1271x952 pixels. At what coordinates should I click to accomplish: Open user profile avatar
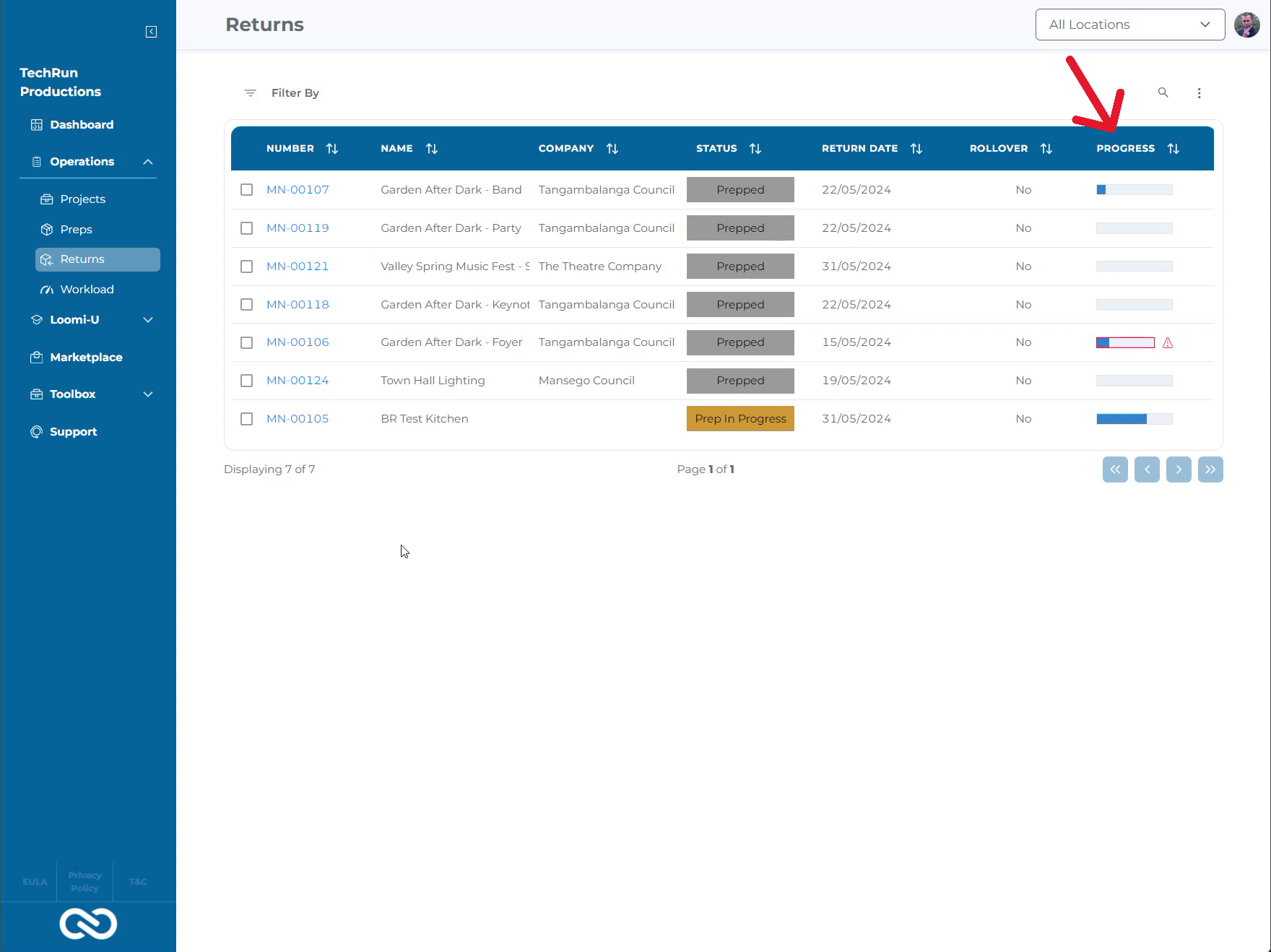click(x=1246, y=25)
